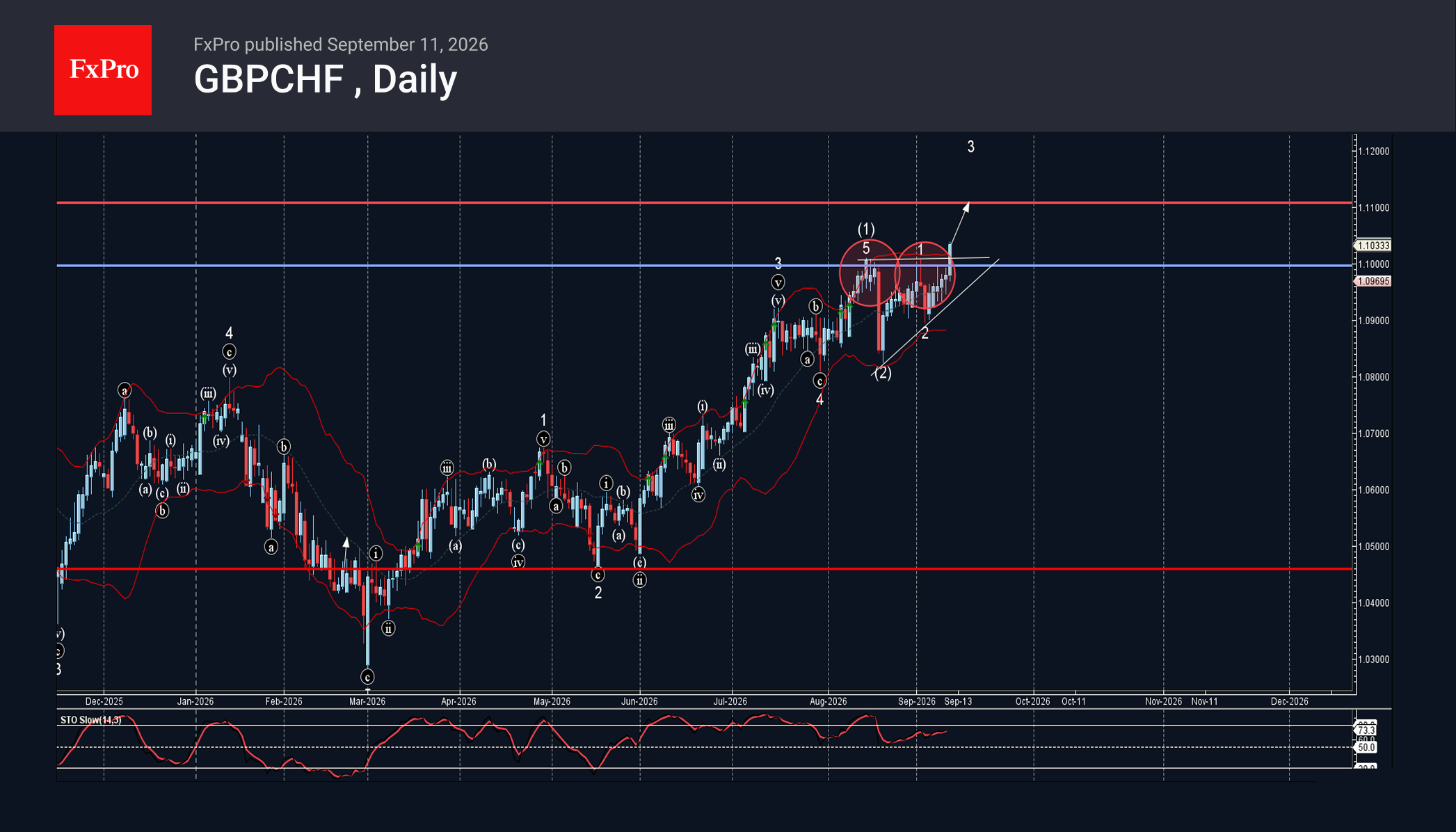Click the 73.3 stochastic value tag
Image resolution: width=1456 pixels, height=832 pixels.
click(x=1366, y=730)
